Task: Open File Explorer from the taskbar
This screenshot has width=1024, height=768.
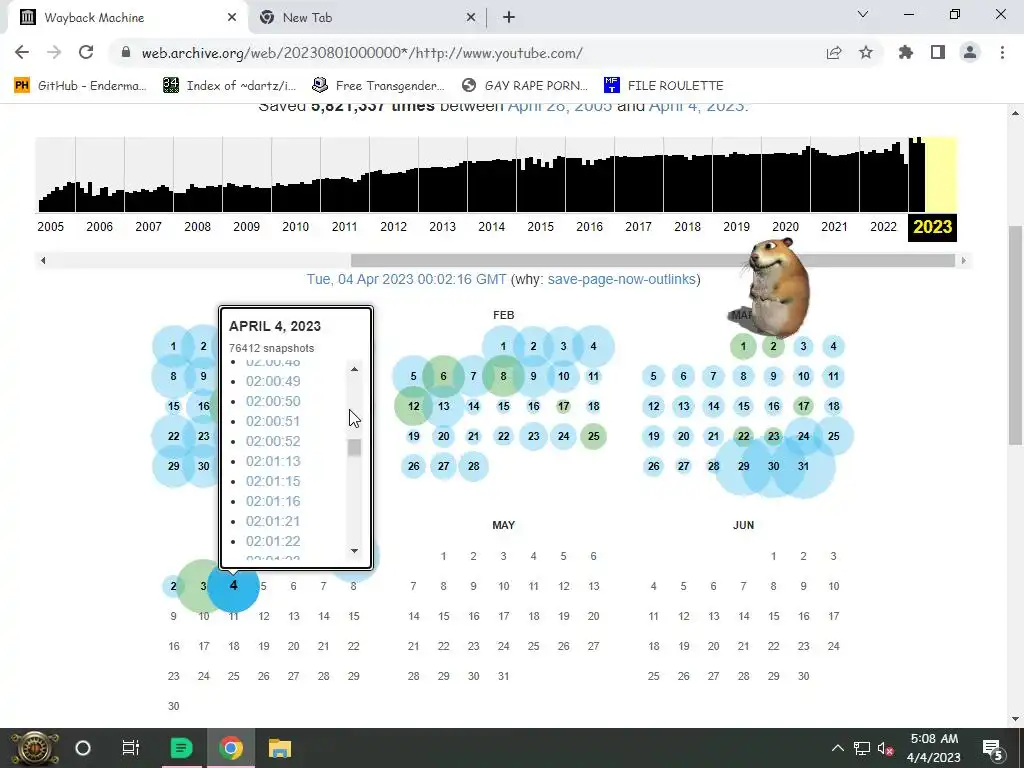Action: pos(280,748)
